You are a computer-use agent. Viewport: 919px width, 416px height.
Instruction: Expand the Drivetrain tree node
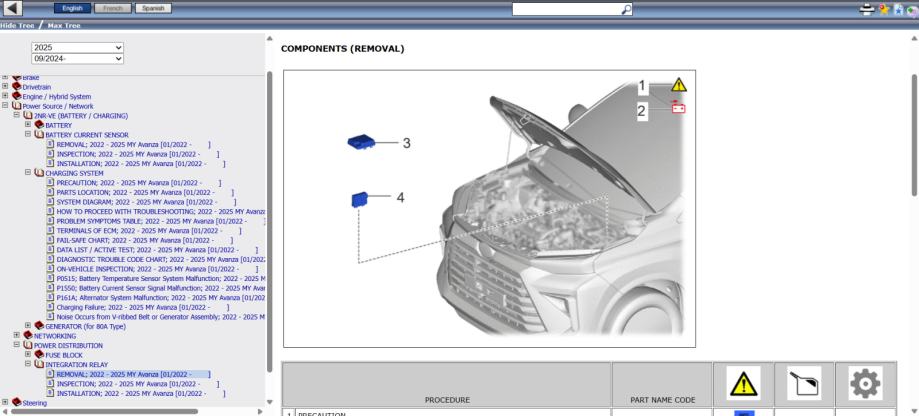click(x=5, y=87)
